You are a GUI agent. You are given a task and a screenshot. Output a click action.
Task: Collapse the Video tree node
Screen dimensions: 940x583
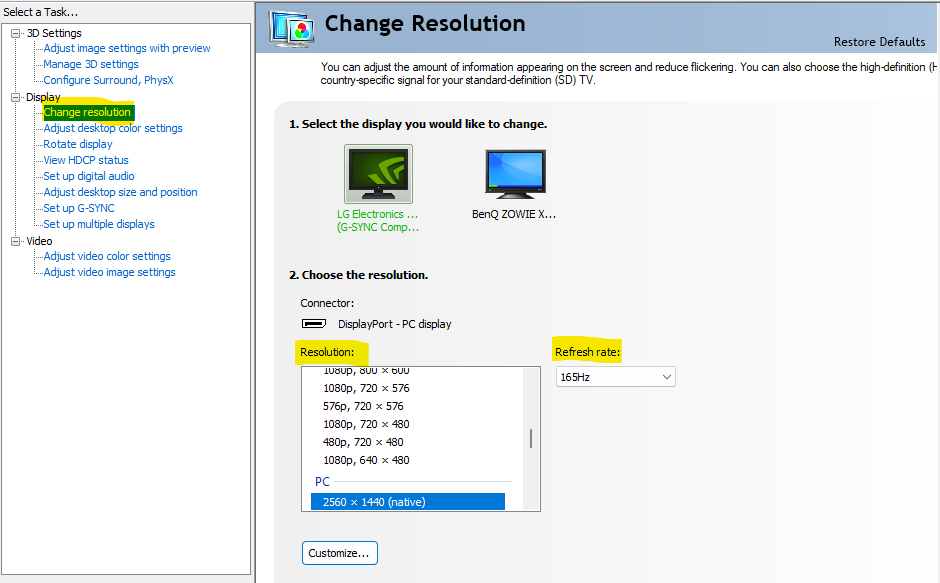(x=16, y=241)
